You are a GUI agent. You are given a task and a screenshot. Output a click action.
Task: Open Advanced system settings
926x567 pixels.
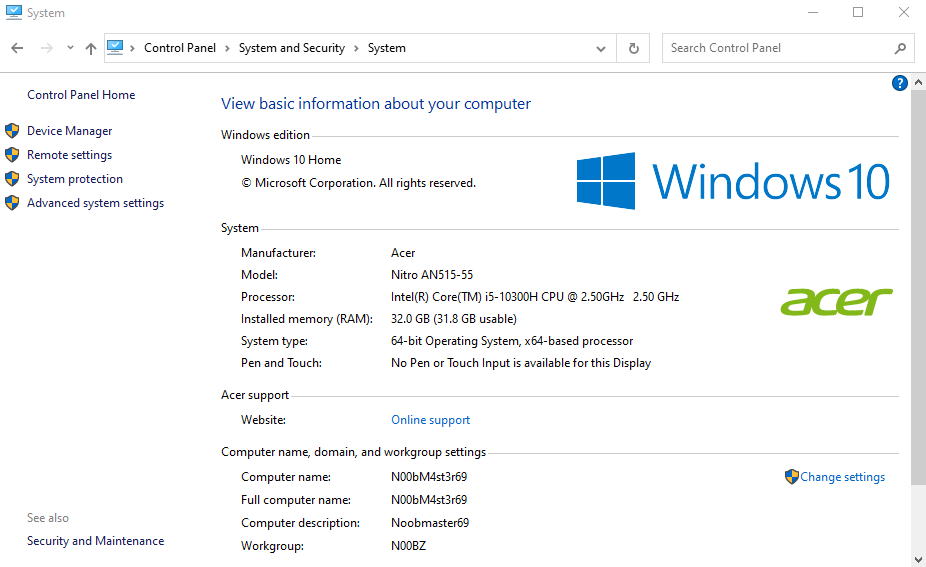pos(96,203)
